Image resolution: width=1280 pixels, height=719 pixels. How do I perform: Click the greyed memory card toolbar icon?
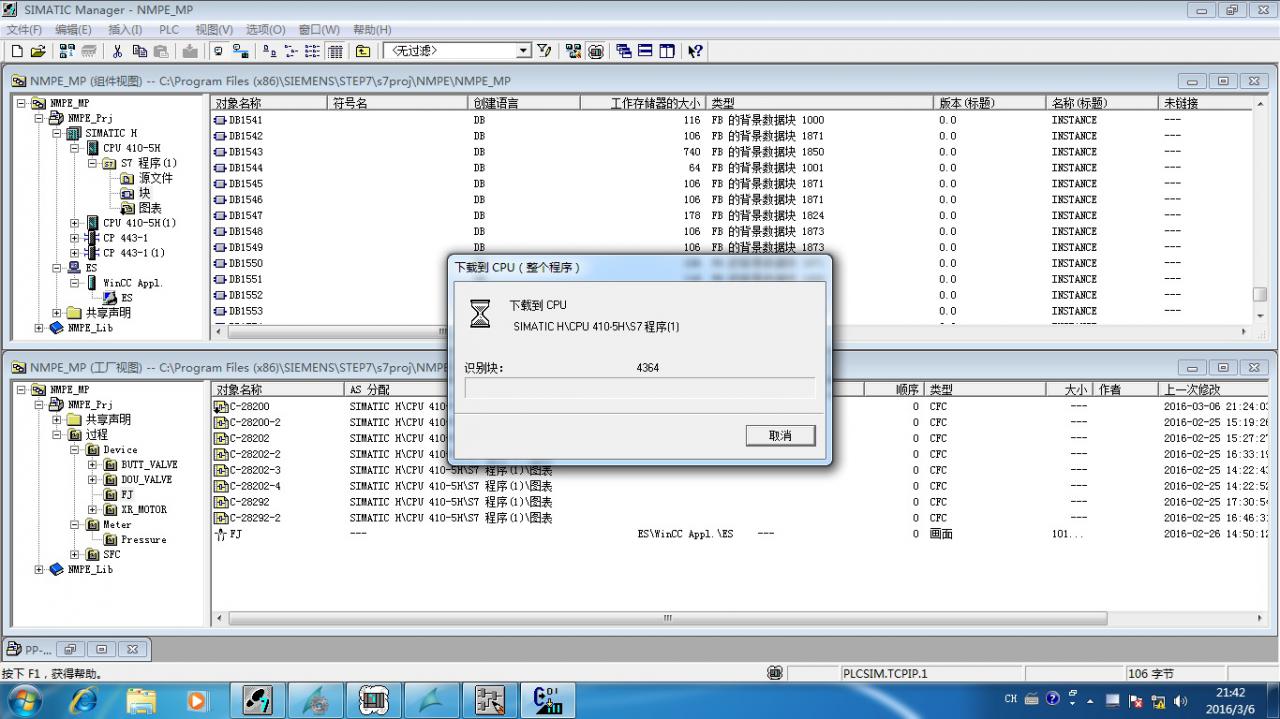pos(89,51)
